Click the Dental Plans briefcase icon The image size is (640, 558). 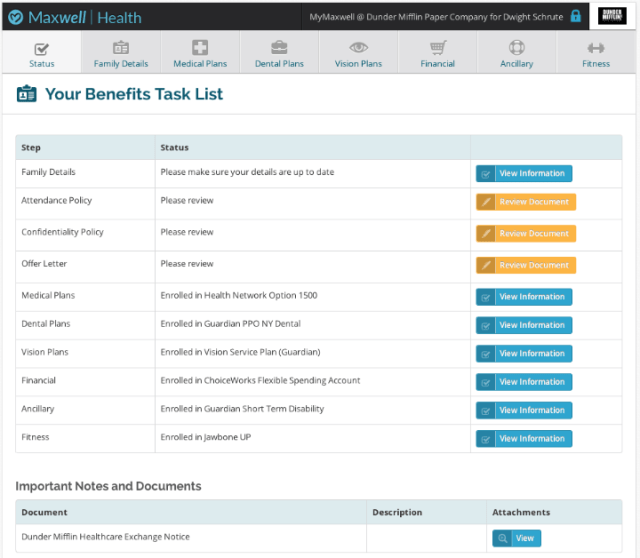(279, 48)
